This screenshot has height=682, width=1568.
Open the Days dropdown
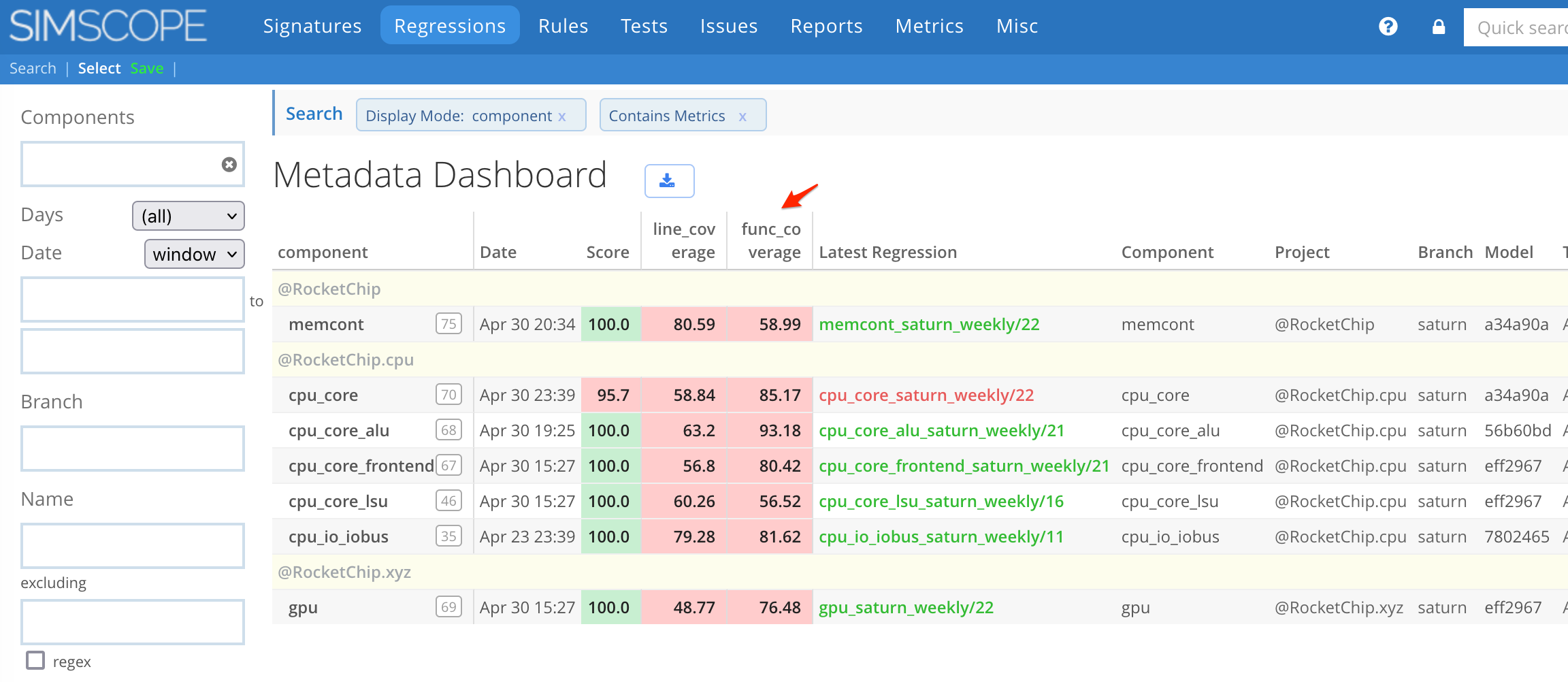click(189, 216)
